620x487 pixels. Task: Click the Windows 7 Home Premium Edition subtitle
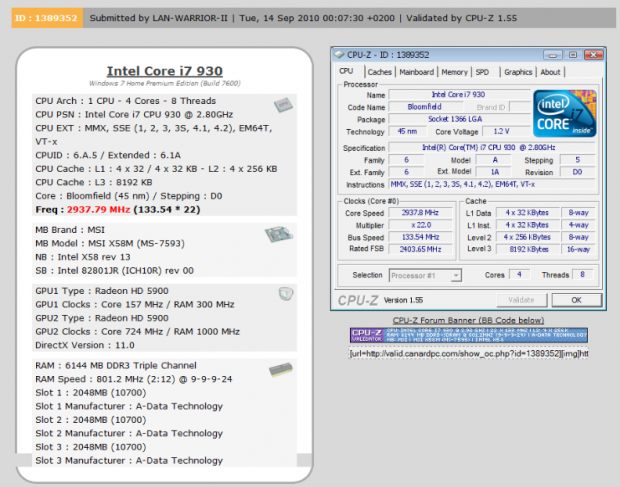tap(164, 83)
